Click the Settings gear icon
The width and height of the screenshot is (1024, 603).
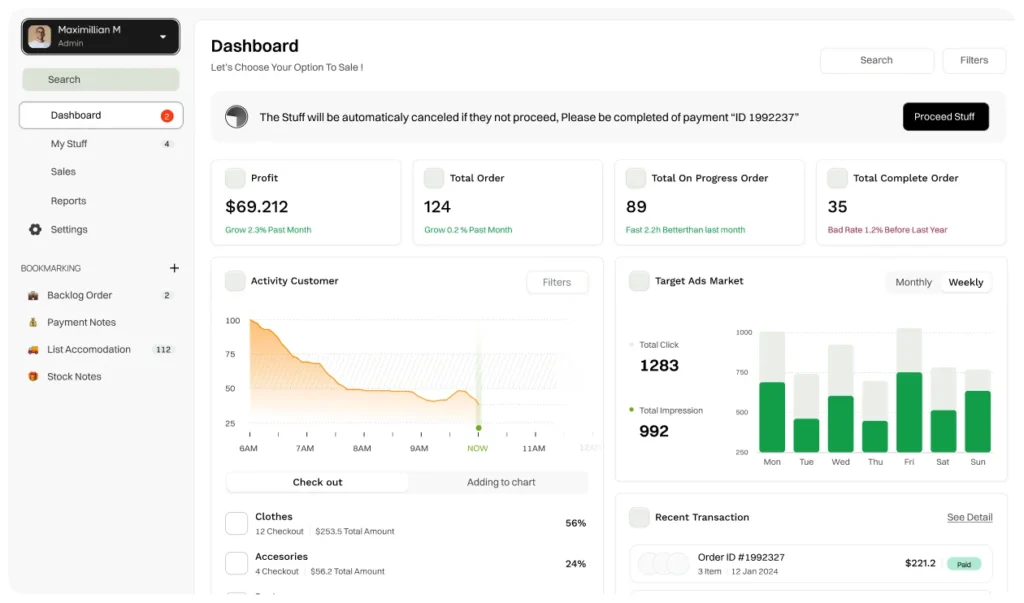click(35, 230)
